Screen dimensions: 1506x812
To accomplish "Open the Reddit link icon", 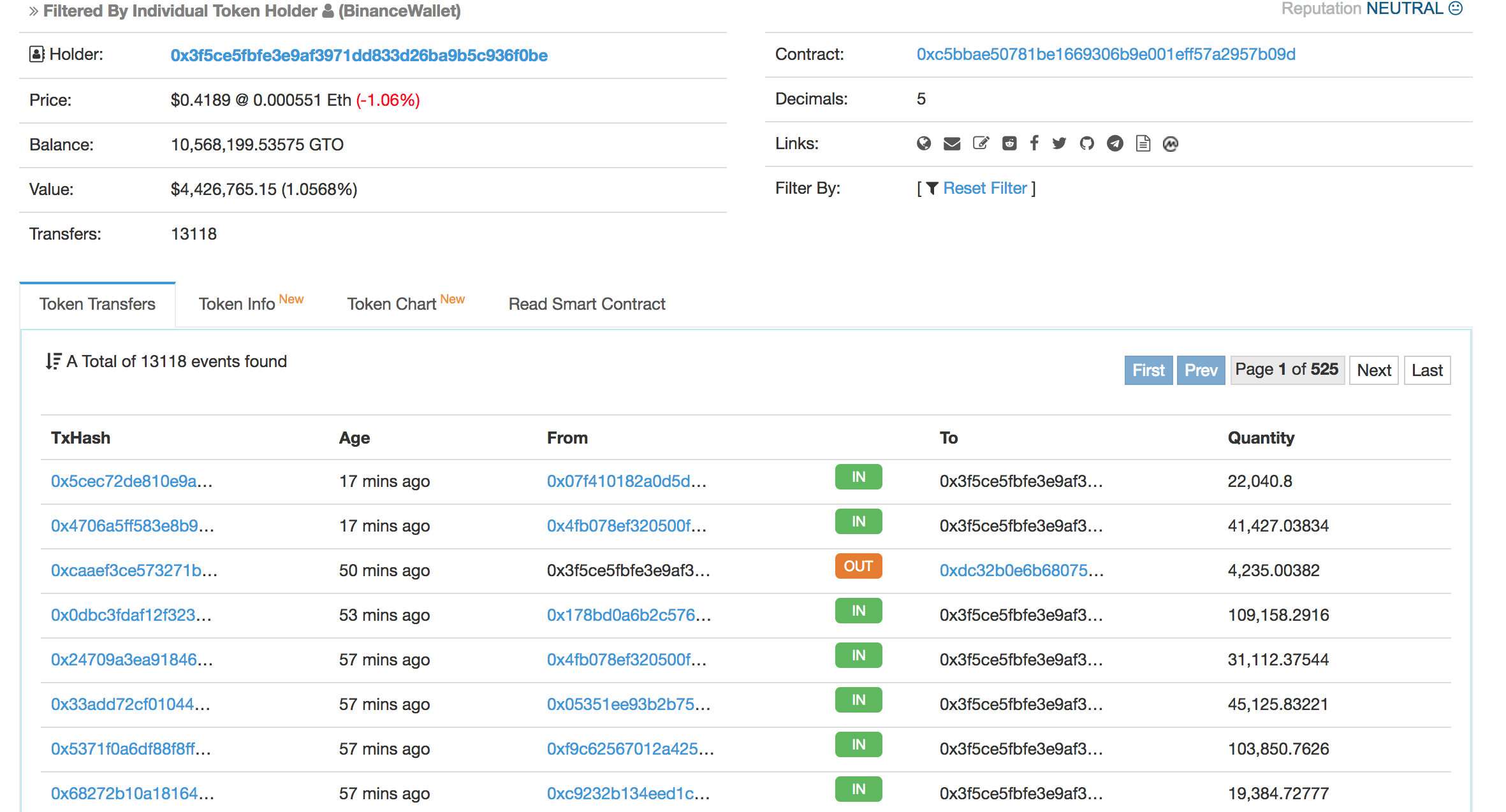I will coord(1009,143).
